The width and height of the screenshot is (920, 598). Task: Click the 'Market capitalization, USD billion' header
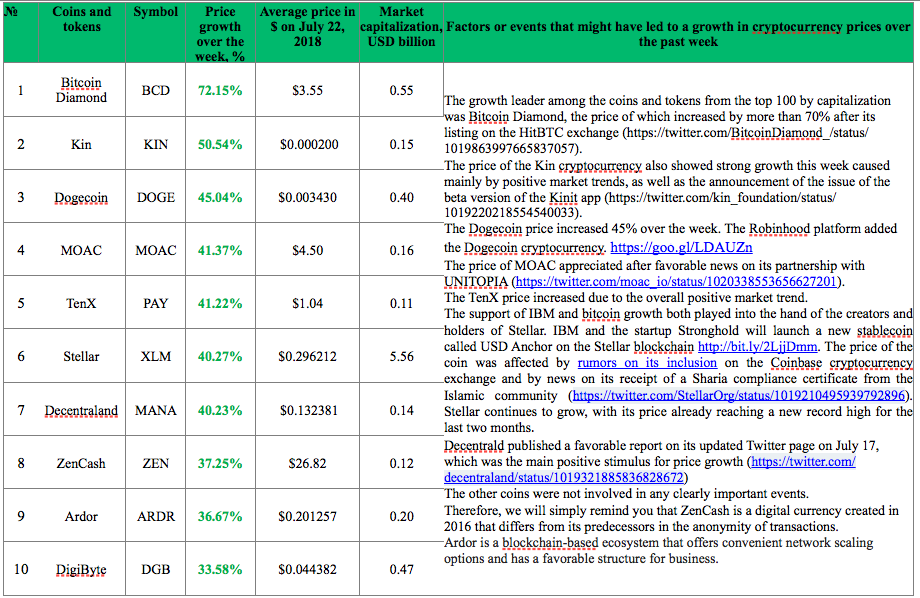click(401, 32)
